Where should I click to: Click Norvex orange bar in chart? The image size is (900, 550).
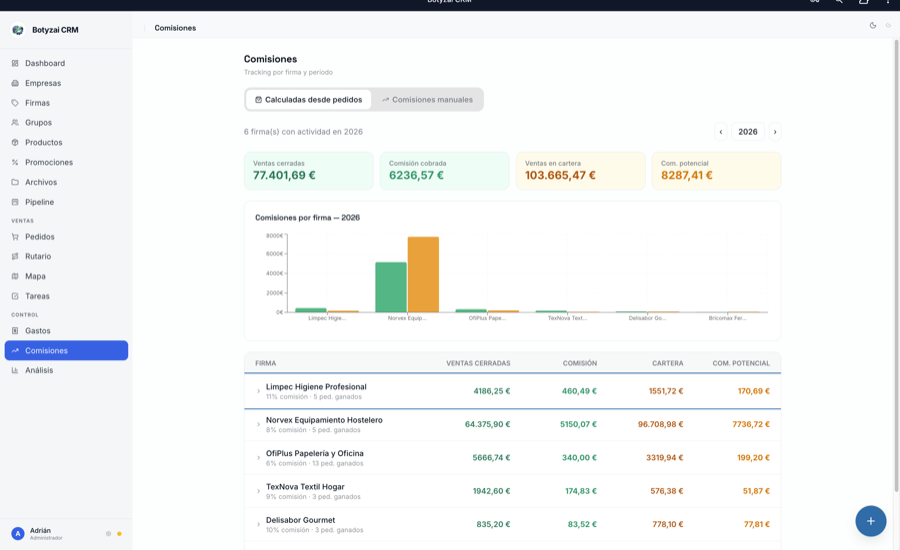423,274
